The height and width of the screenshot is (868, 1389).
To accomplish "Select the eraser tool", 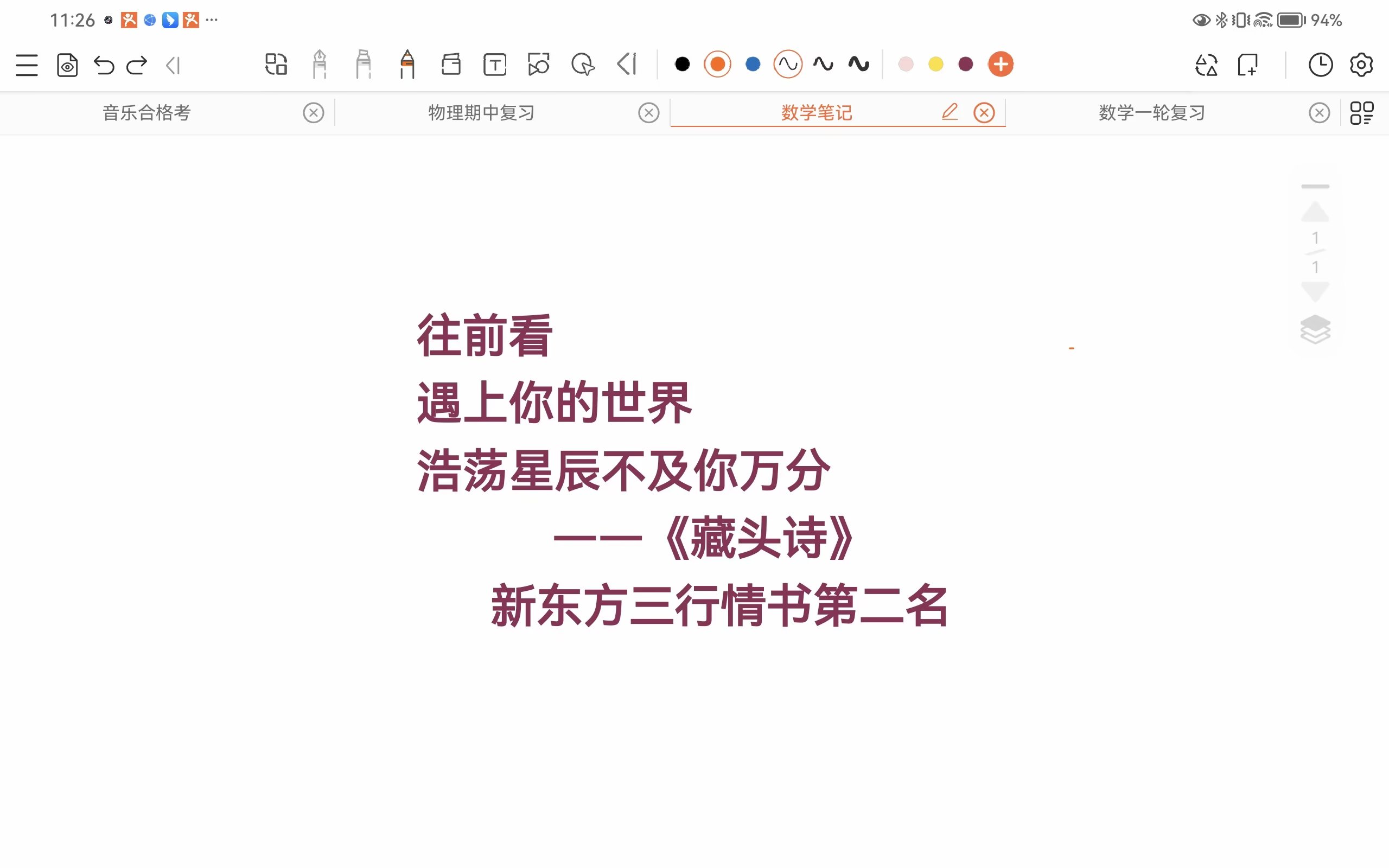I will [x=451, y=63].
